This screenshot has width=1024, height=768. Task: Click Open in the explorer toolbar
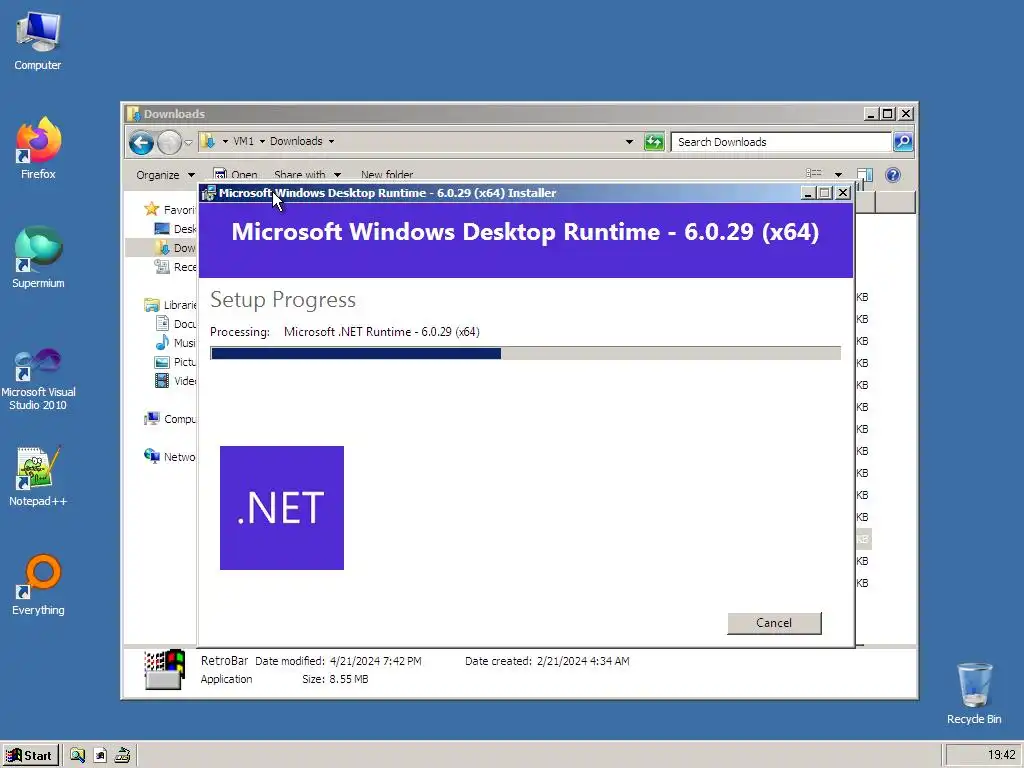point(236,174)
